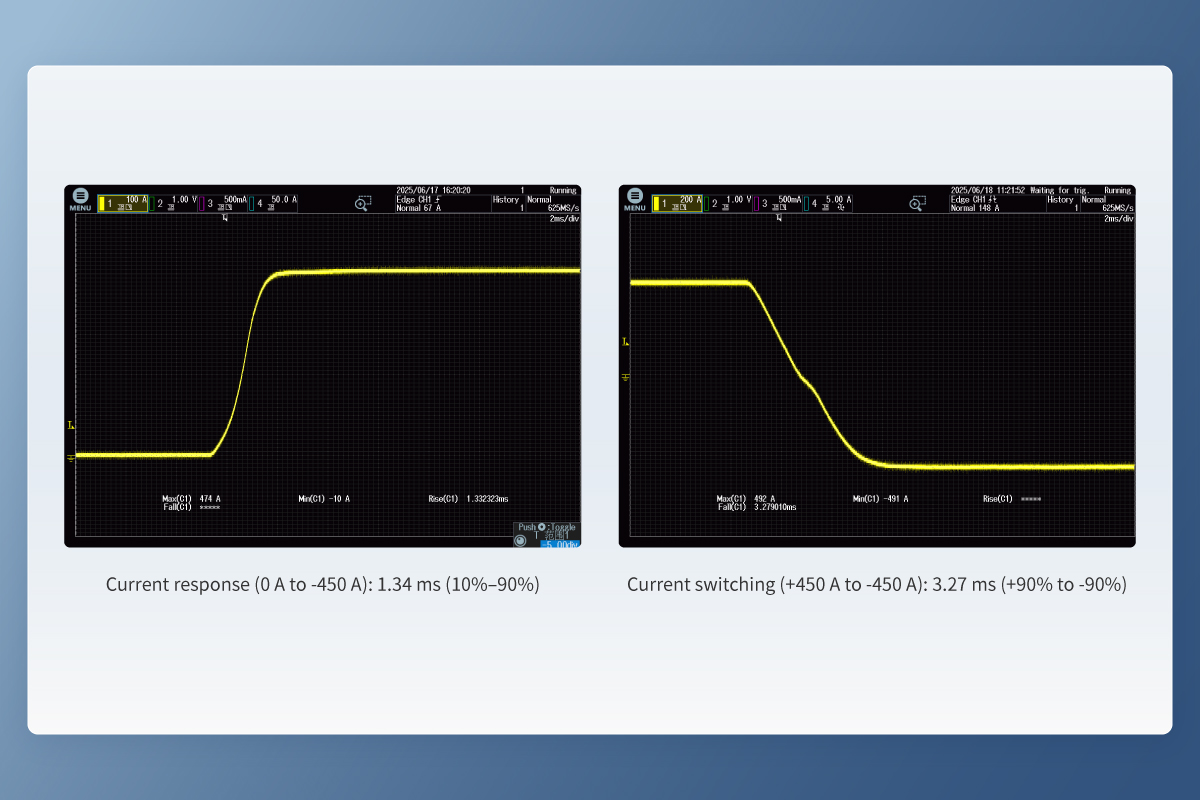The height and width of the screenshot is (800, 1200).
Task: Toggle channel 4 (5.00 A) on right scope
Action: (830, 203)
